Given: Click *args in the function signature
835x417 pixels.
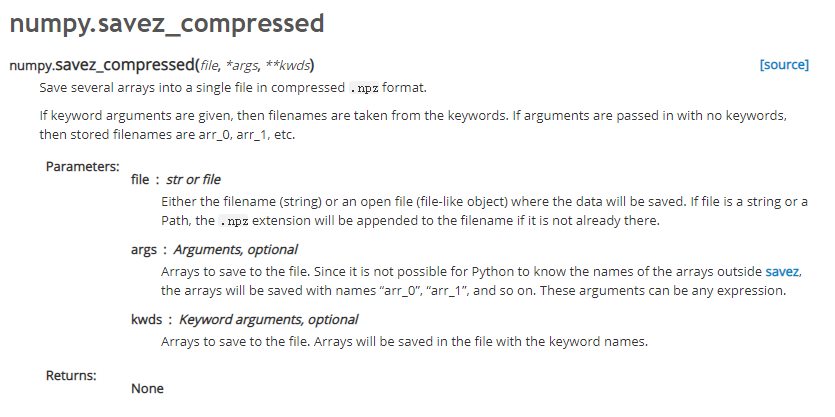Looking at the screenshot, I should pos(243,66).
